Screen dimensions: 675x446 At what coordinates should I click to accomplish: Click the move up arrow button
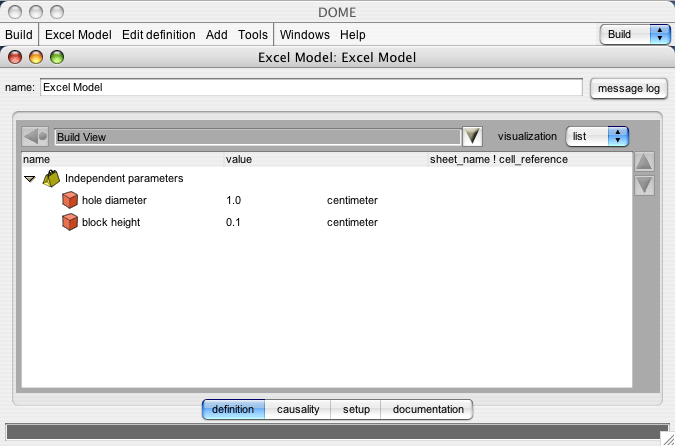[644, 162]
